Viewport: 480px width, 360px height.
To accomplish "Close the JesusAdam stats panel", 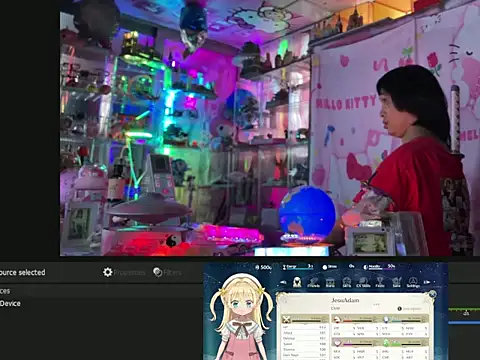I will pyautogui.click(x=432, y=294).
